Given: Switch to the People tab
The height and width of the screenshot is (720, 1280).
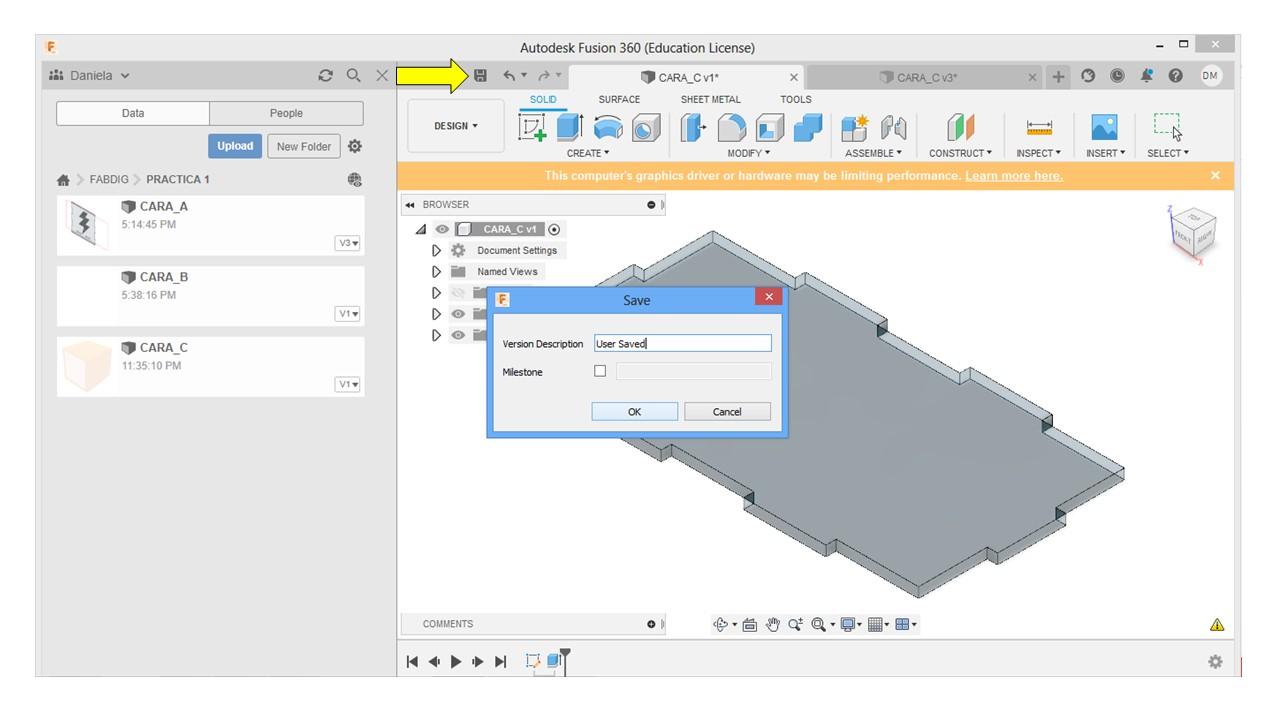Looking at the screenshot, I should coord(286,113).
